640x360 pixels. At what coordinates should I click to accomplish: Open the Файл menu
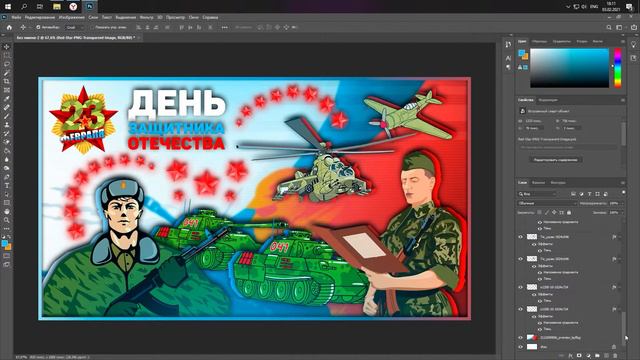(x=16, y=18)
